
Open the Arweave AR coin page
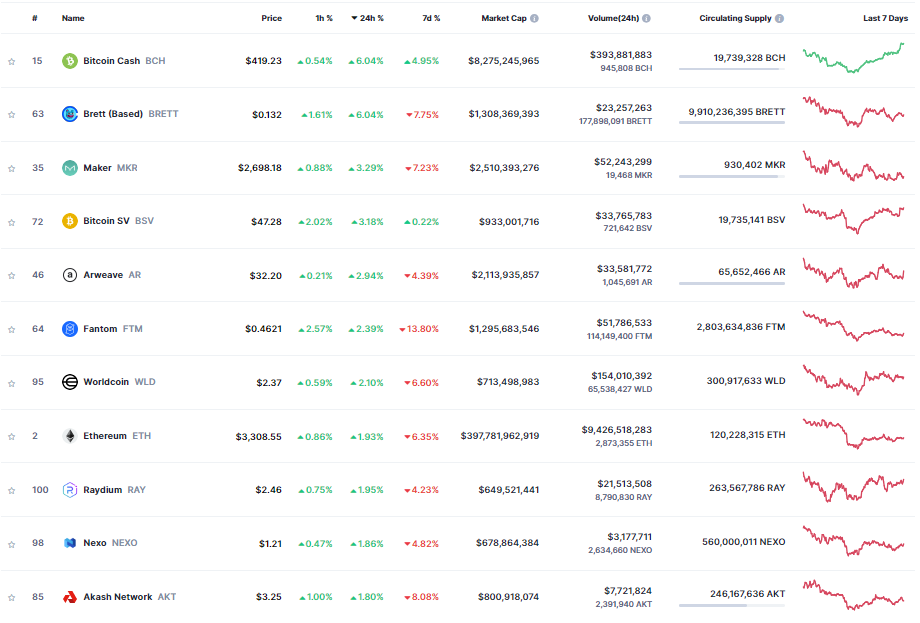tap(112, 275)
